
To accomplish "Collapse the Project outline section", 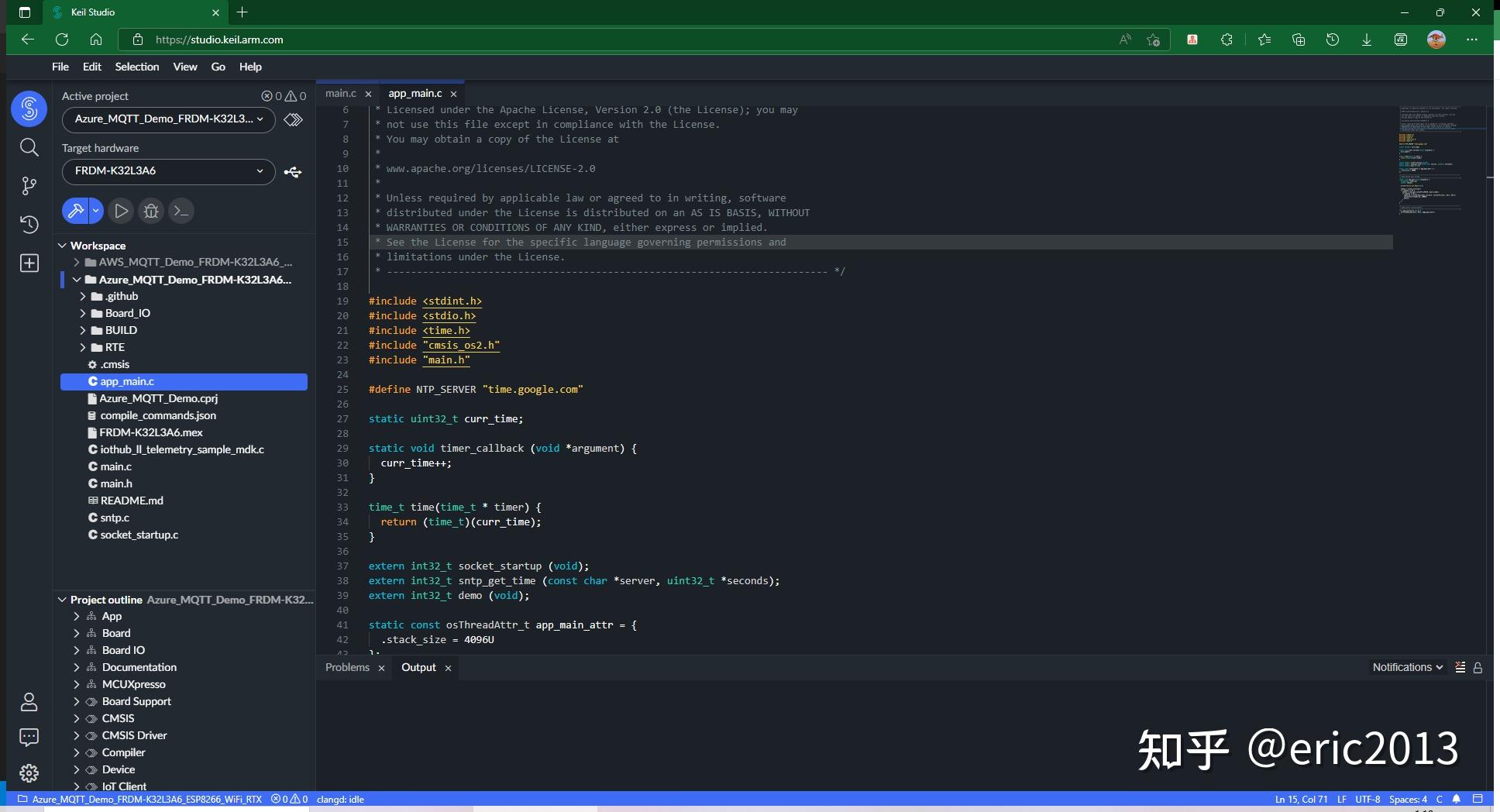I will (x=63, y=600).
